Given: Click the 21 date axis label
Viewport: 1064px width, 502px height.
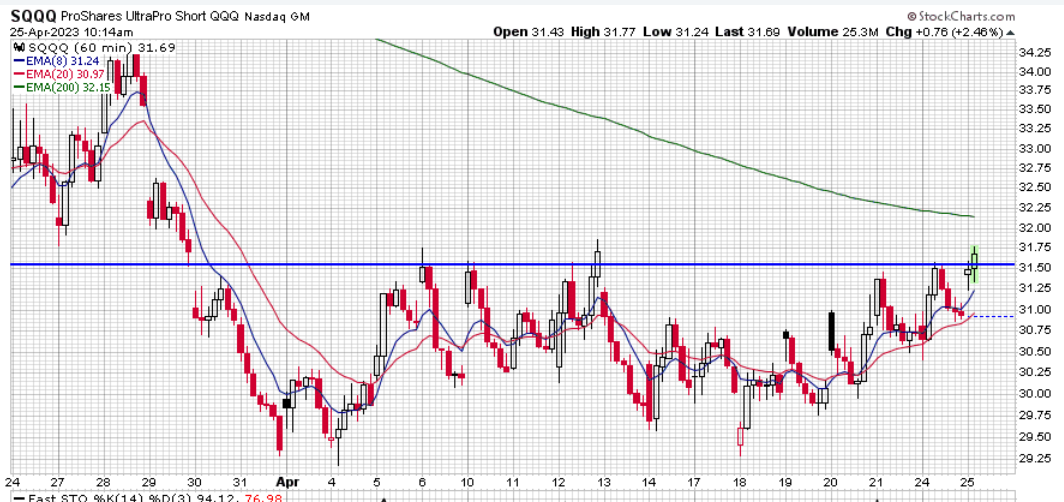Looking at the screenshot, I should point(877,483).
